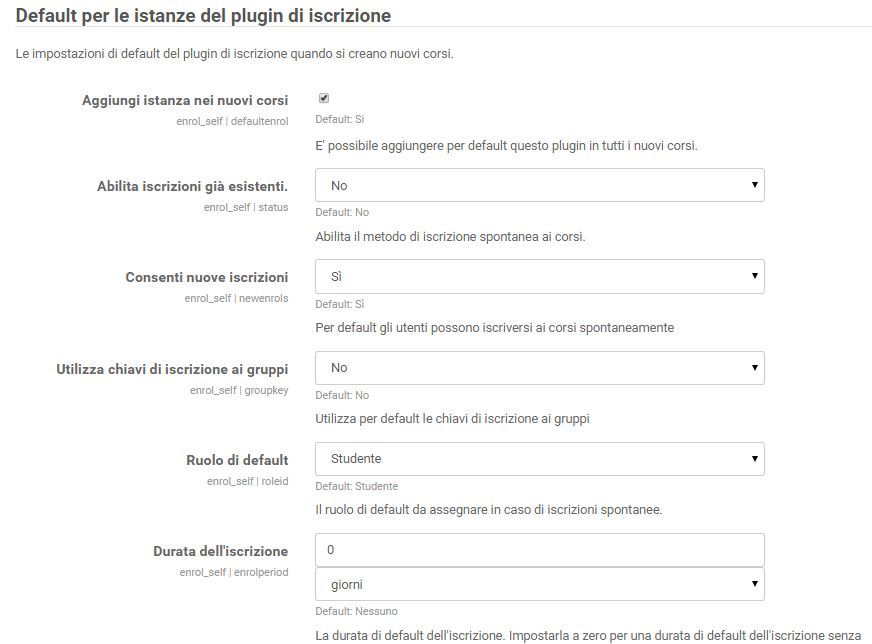This screenshot has width=872, height=644.
Task: Click the Ruolo di default label
Action: tap(237, 460)
